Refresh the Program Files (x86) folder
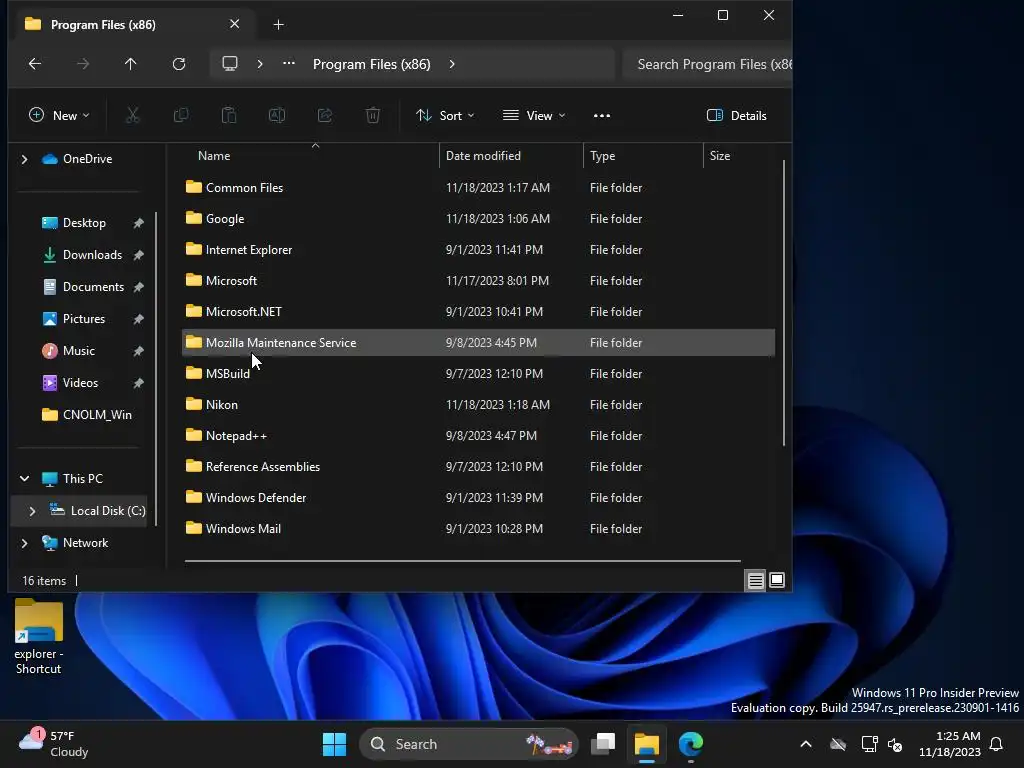1024x768 pixels. (178, 63)
